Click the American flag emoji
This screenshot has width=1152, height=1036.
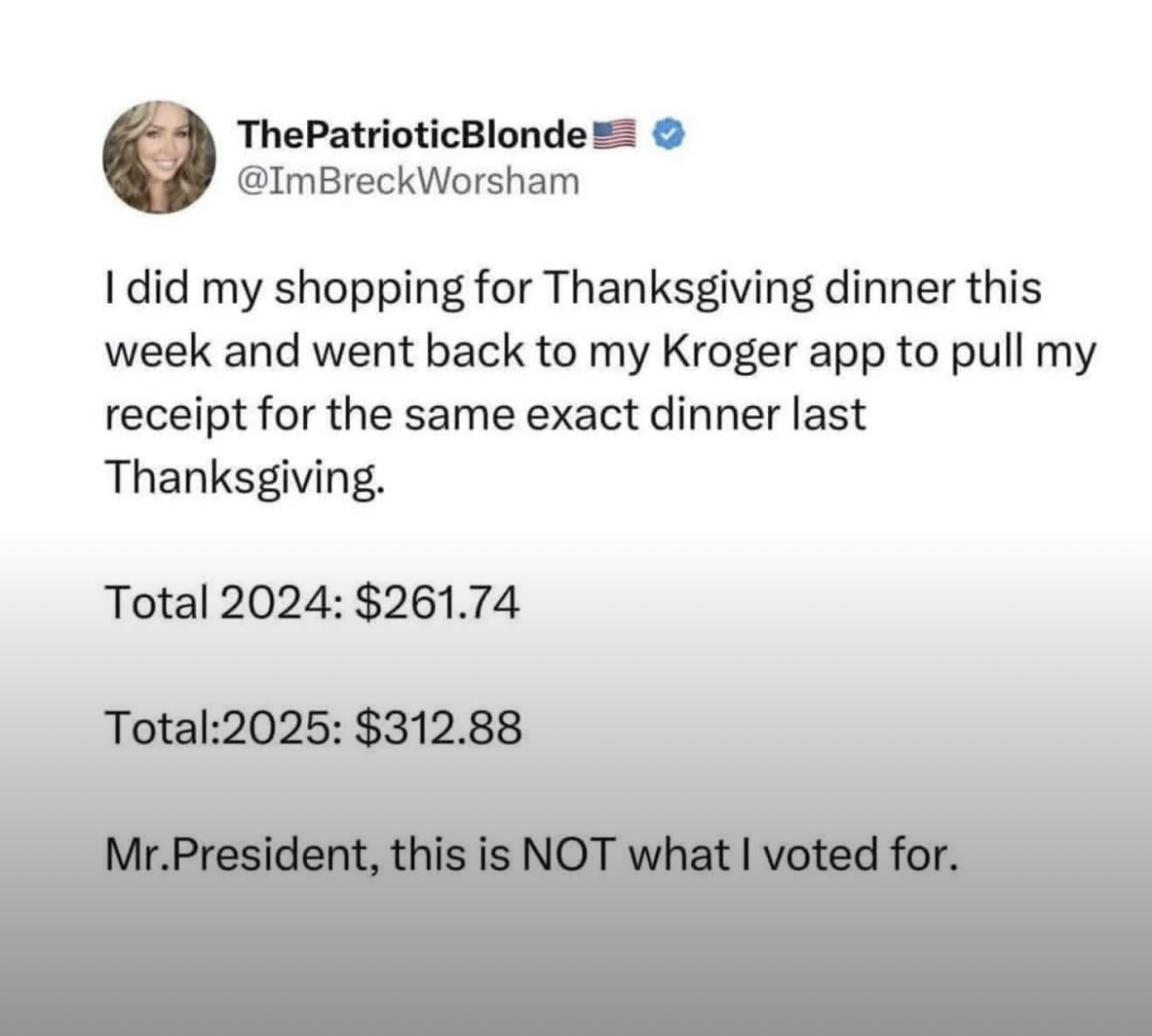point(615,134)
